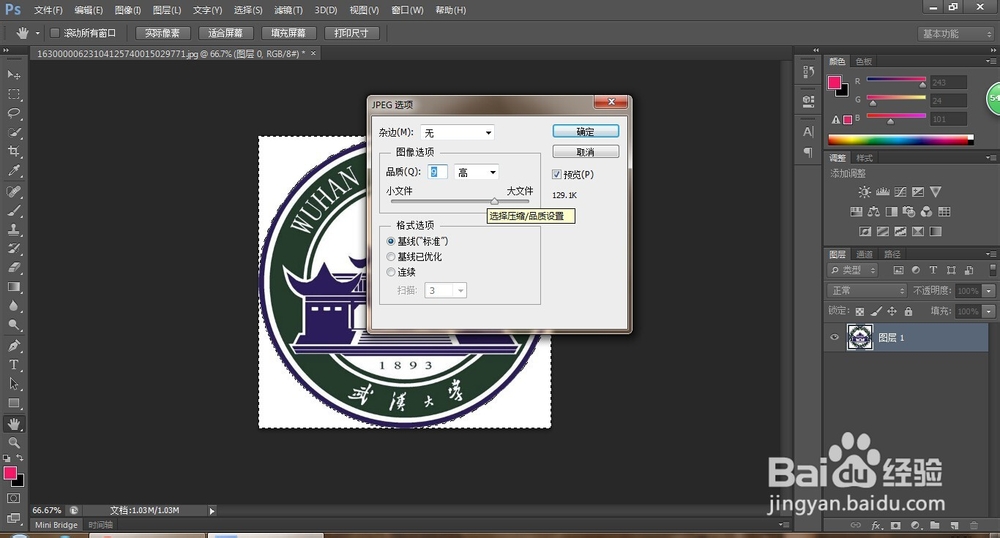
Task: Select the Rectangular Marquee tool
Action: (13, 94)
